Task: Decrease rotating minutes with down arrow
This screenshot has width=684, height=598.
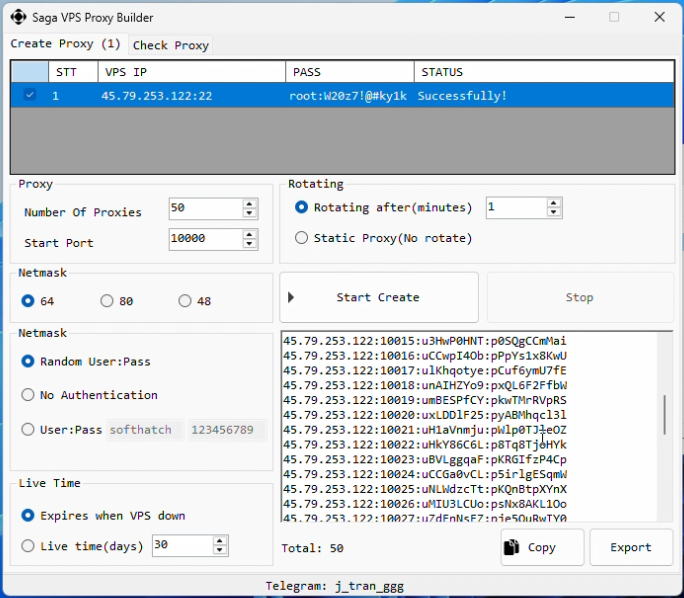Action: pos(553,212)
